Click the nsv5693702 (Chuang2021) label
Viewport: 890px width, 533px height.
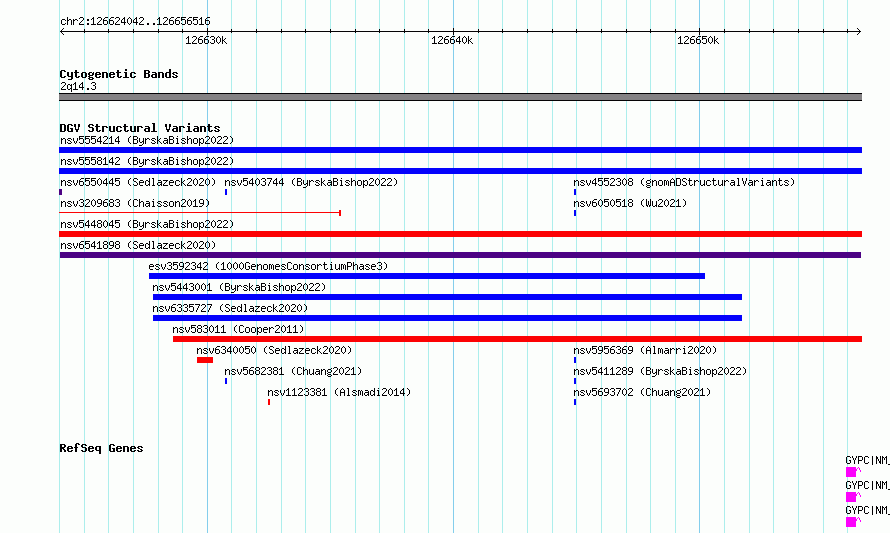[x=642, y=392]
